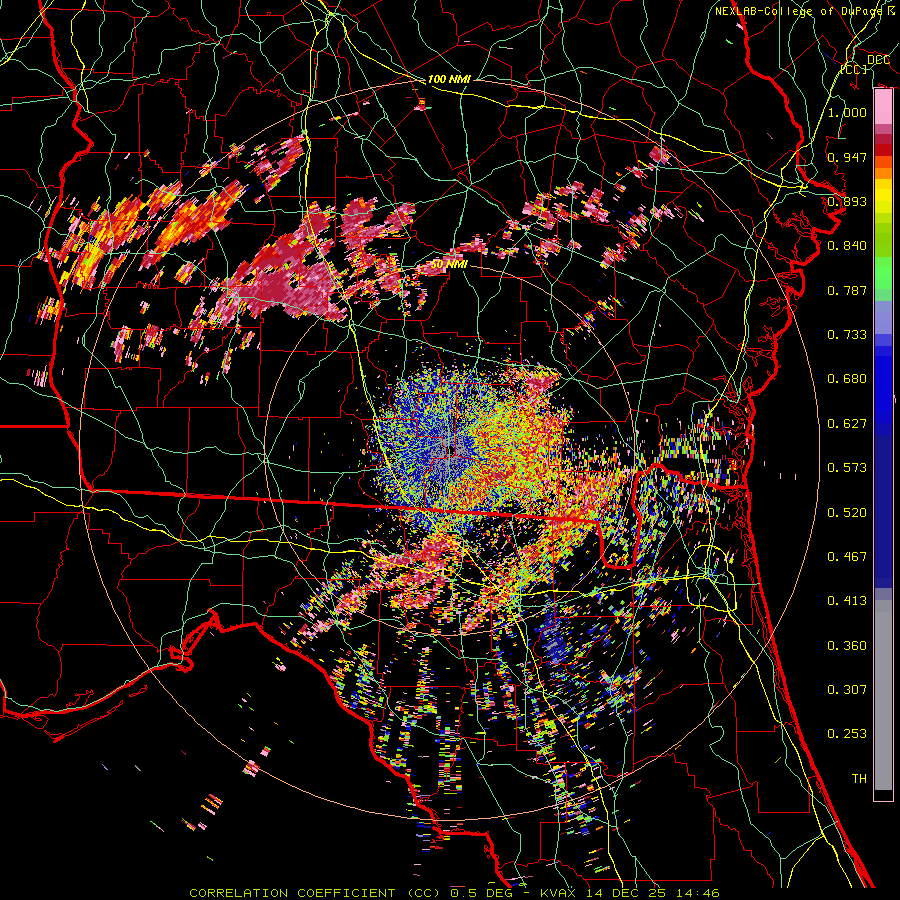Click the 0.733 scale value
900x900 pixels.
(x=847, y=335)
